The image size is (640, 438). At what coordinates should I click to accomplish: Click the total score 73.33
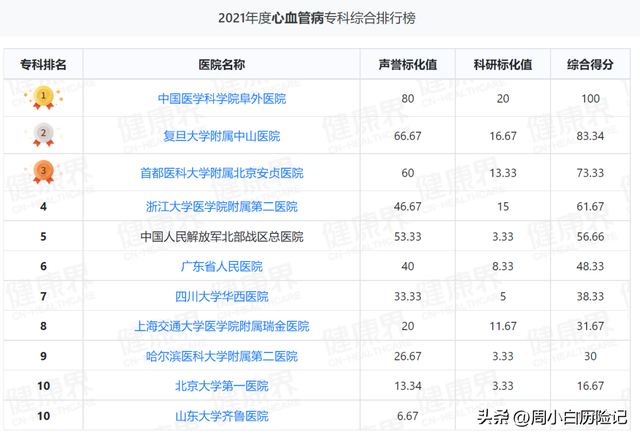(590, 173)
